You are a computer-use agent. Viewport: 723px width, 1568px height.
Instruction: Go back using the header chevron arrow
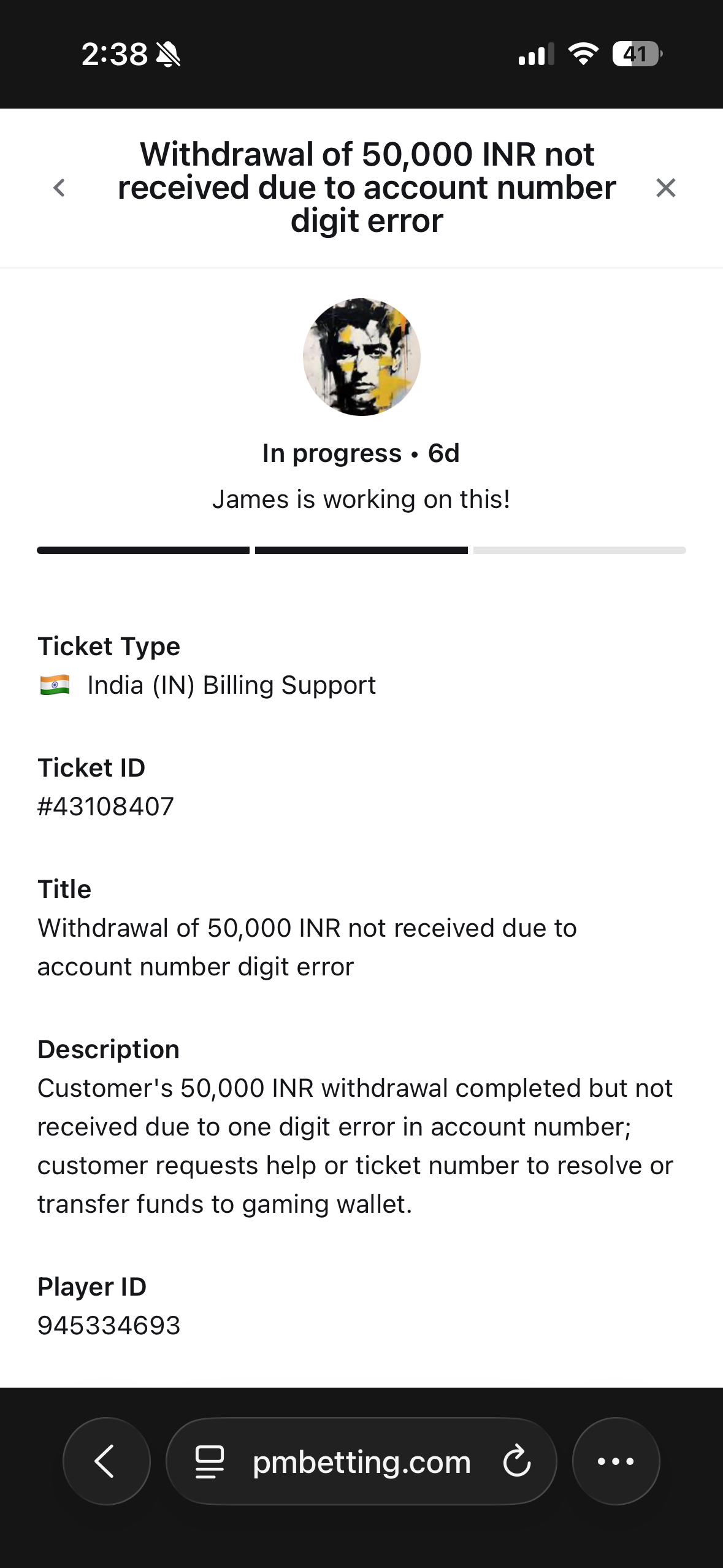[x=59, y=188]
